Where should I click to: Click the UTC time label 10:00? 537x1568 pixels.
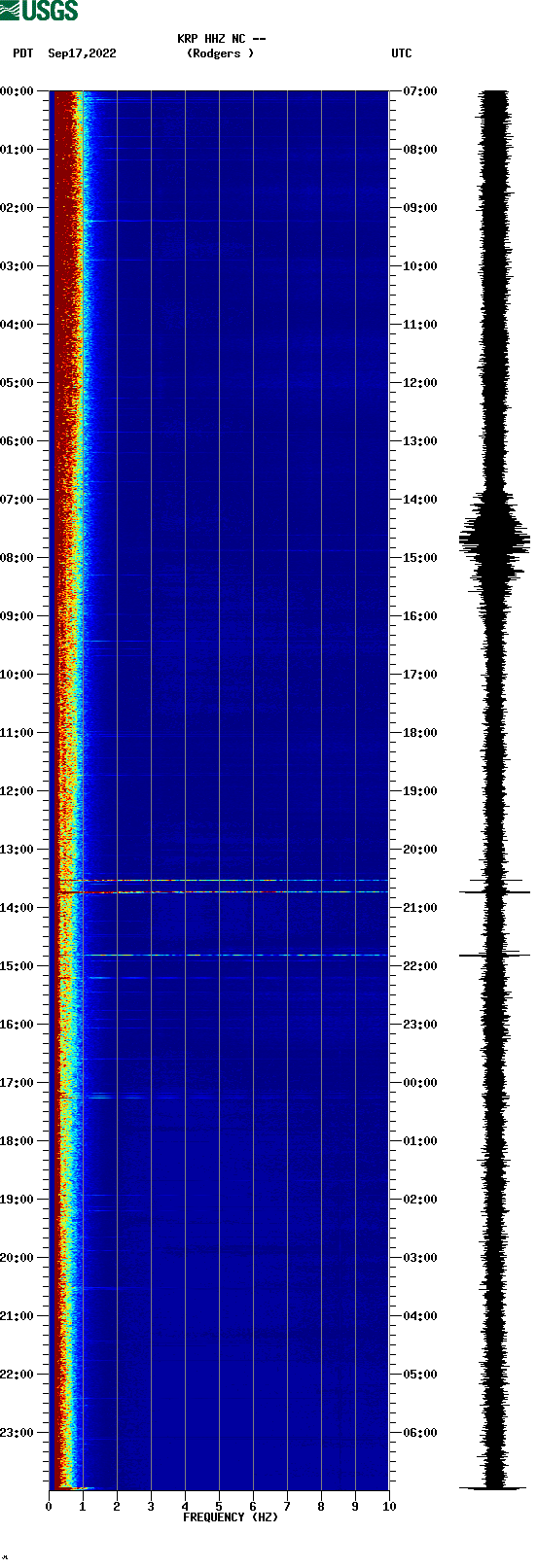click(x=420, y=266)
